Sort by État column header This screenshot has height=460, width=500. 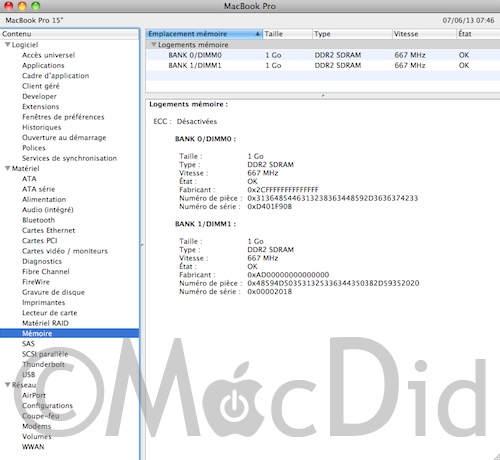478,34
